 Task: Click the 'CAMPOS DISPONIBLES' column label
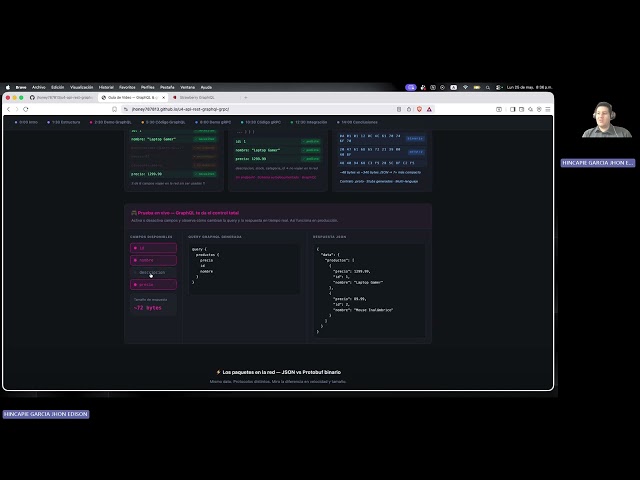[151, 237]
